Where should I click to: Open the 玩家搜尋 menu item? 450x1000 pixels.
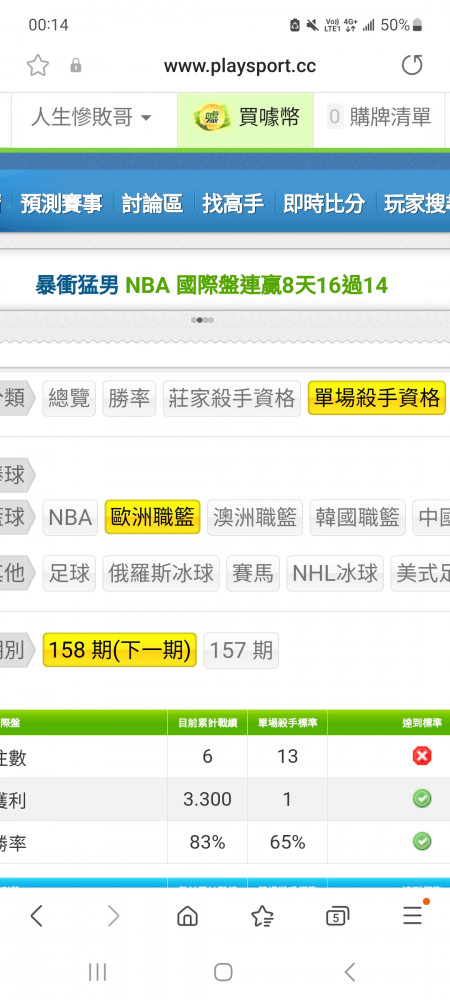[x=417, y=203]
